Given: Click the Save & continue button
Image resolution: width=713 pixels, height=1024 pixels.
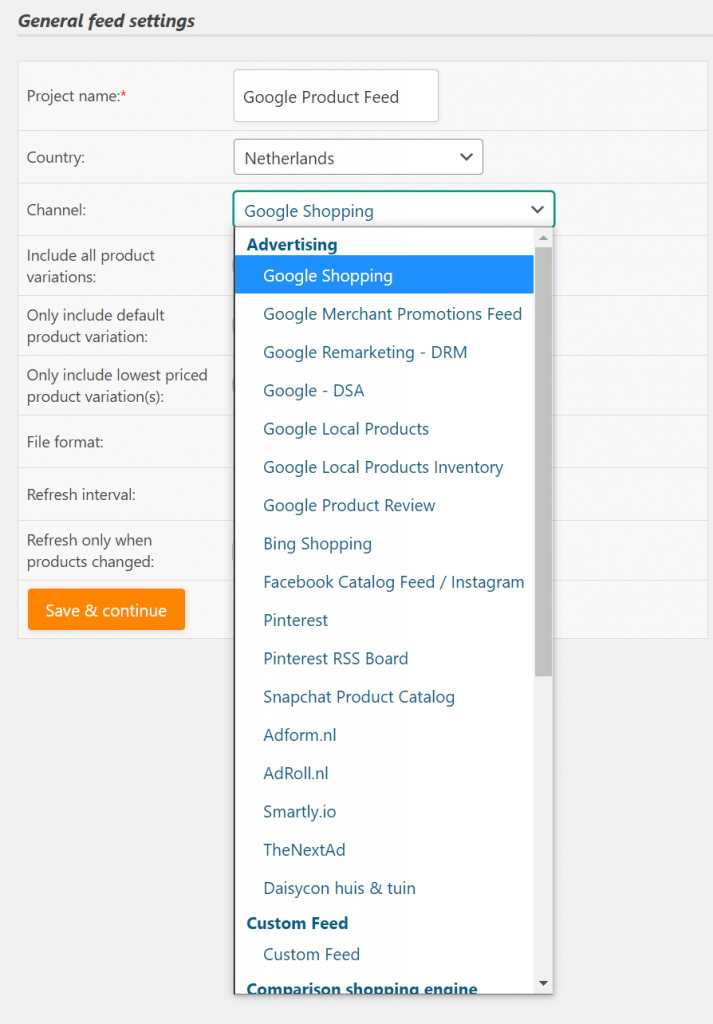Looking at the screenshot, I should tap(106, 609).
